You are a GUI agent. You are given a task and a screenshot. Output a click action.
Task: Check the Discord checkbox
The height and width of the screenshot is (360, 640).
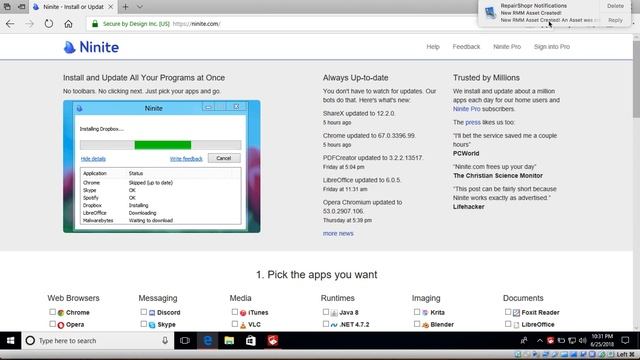[x=143, y=312]
